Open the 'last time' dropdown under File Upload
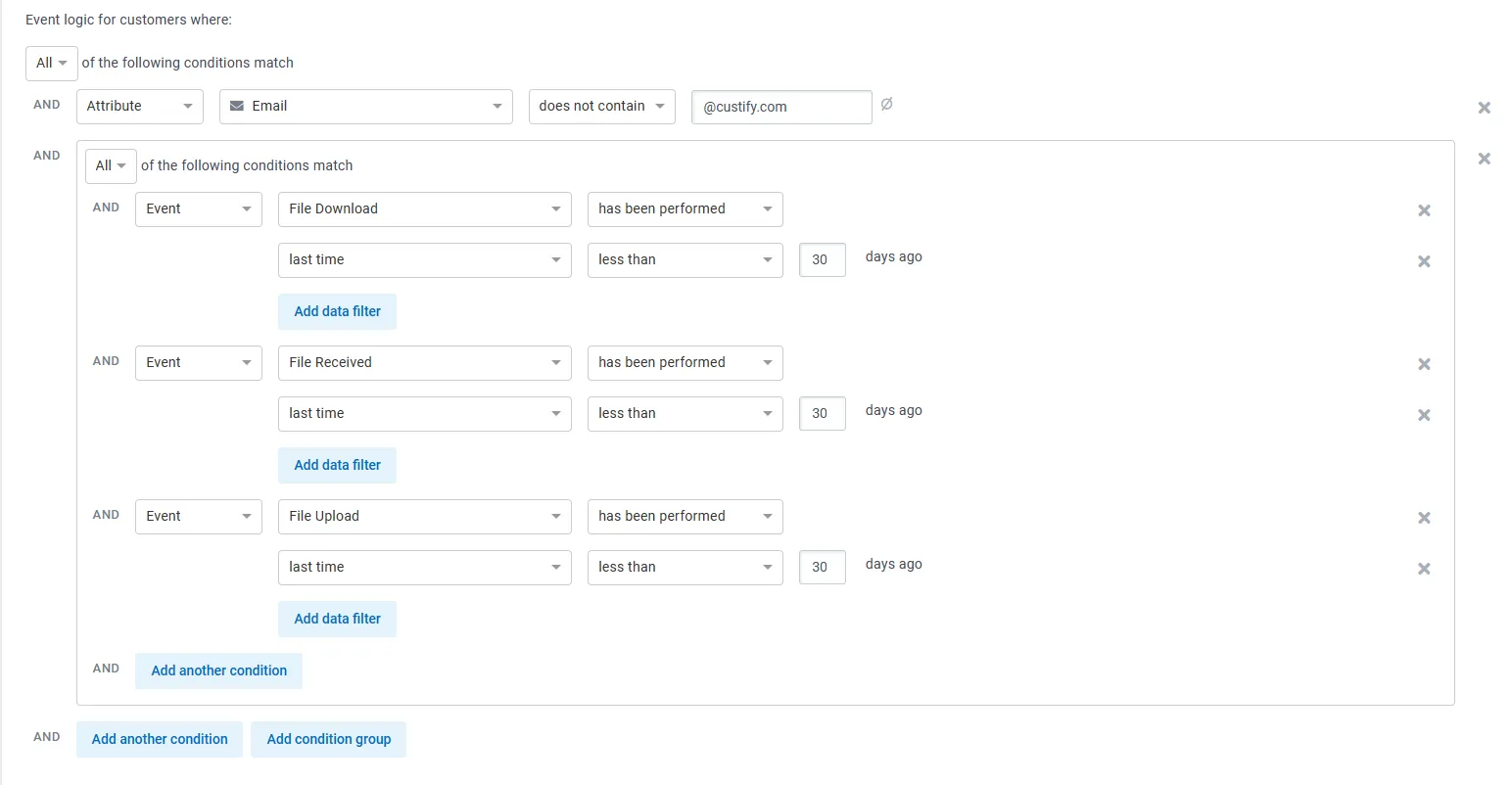This screenshot has height=785, width=1512. coord(425,568)
